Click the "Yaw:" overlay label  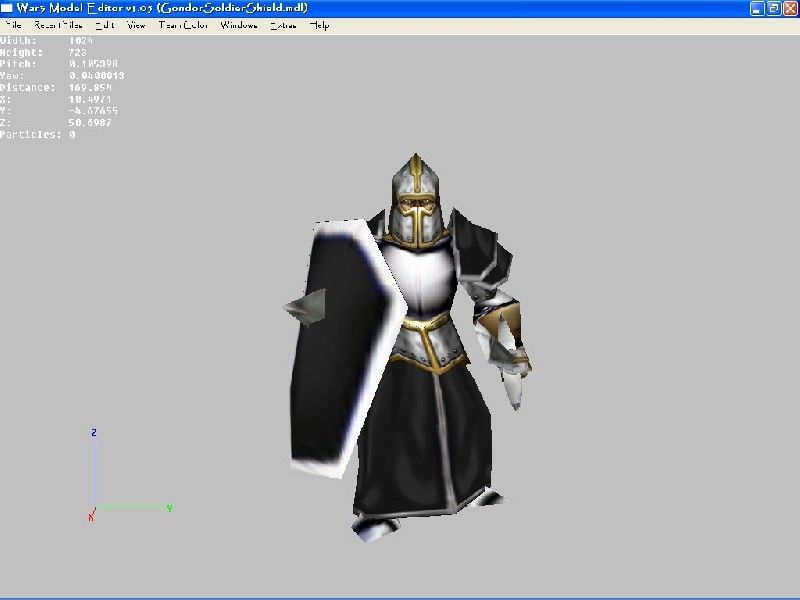click(12, 76)
